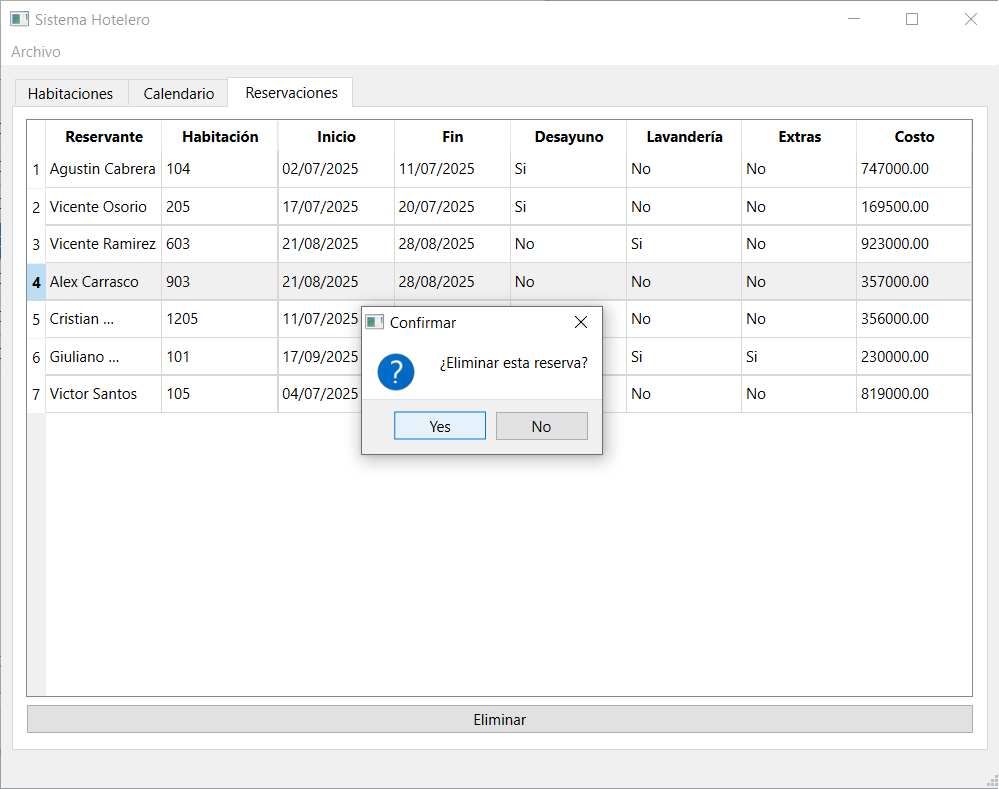This screenshot has height=789, width=999.
Task: Confirm deletion with the Yes button
Action: (x=440, y=426)
